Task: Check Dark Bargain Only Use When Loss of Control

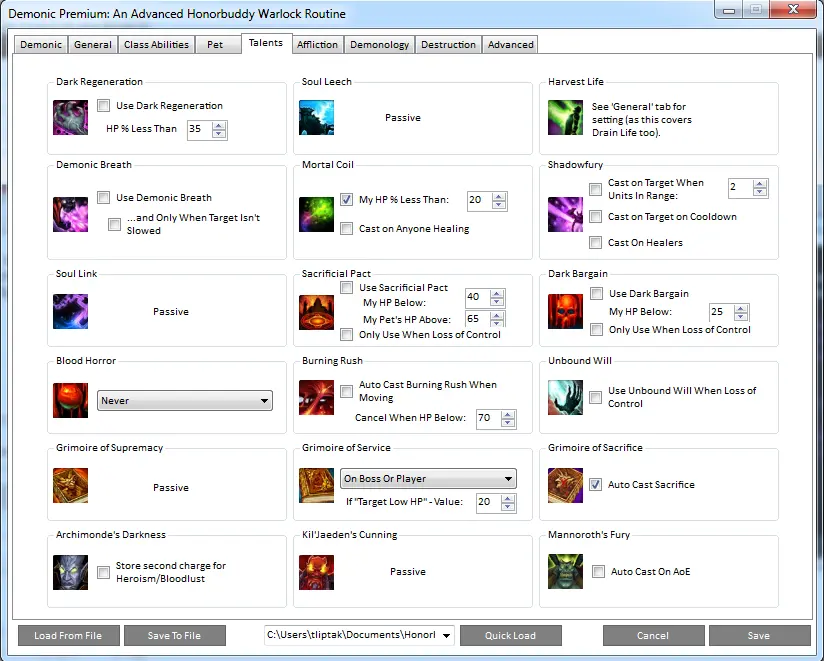Action: point(596,329)
